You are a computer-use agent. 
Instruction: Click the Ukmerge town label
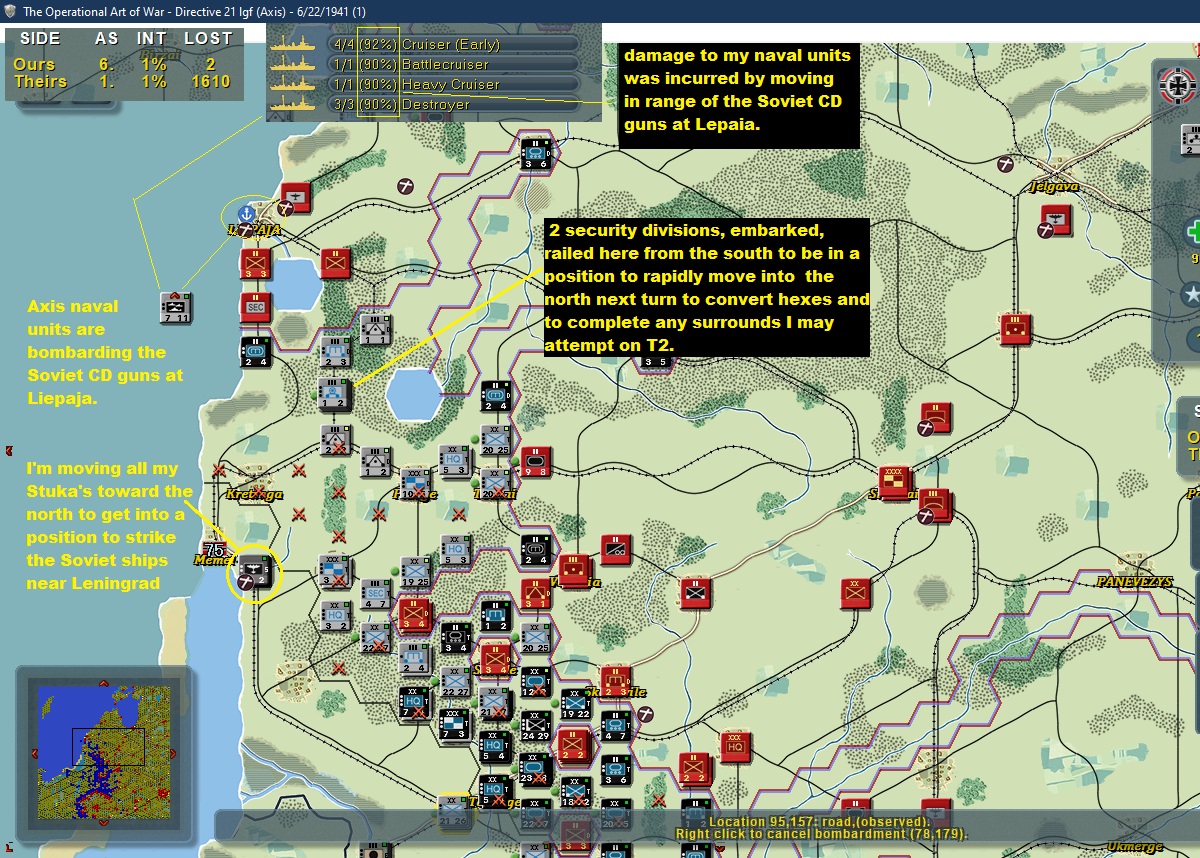coord(1136,848)
